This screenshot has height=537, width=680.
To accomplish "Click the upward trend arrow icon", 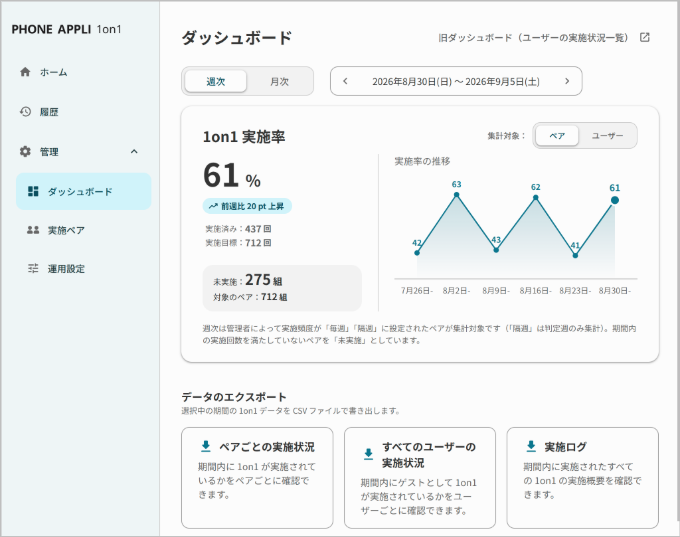I will (x=213, y=206).
